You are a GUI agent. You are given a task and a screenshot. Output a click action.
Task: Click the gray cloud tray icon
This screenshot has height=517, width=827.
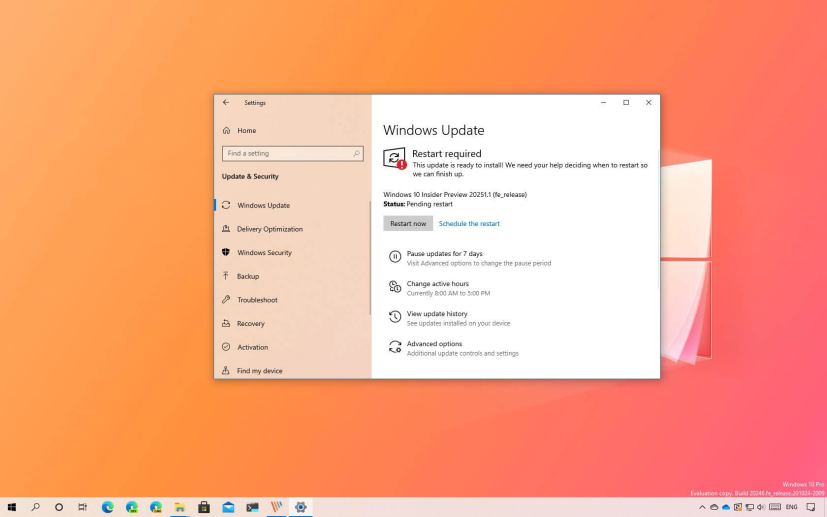(714, 508)
